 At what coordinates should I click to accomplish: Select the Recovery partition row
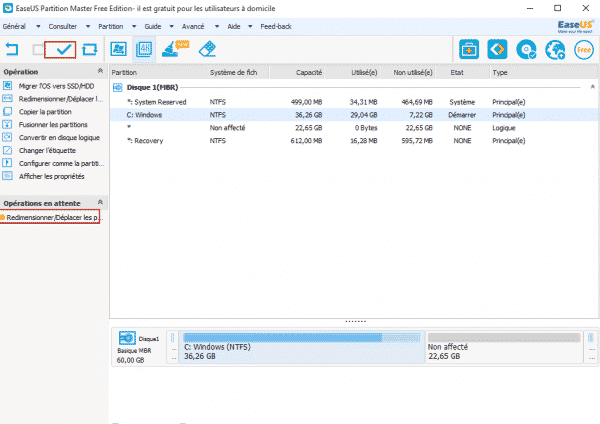pyautogui.click(x=354, y=141)
